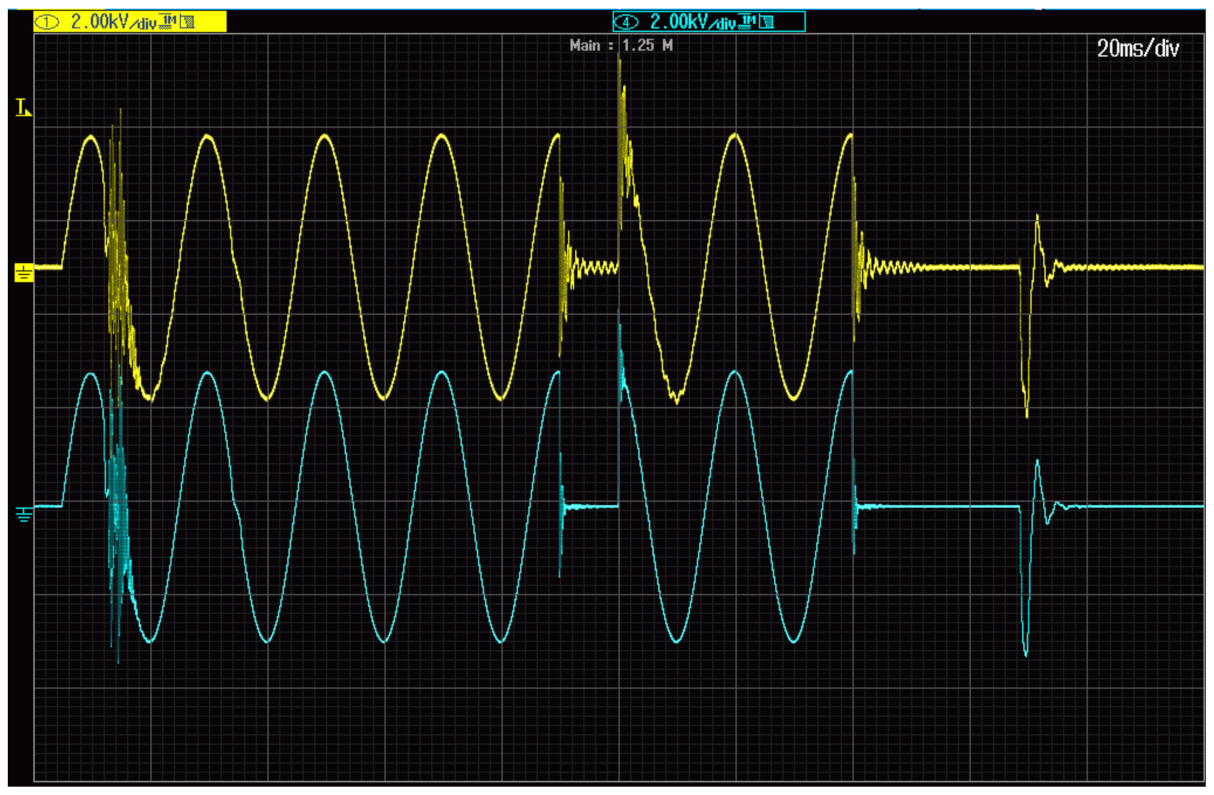Click the first positive peak of yellow waveform
Viewport: 1214px width, 795px height.
coord(90,136)
